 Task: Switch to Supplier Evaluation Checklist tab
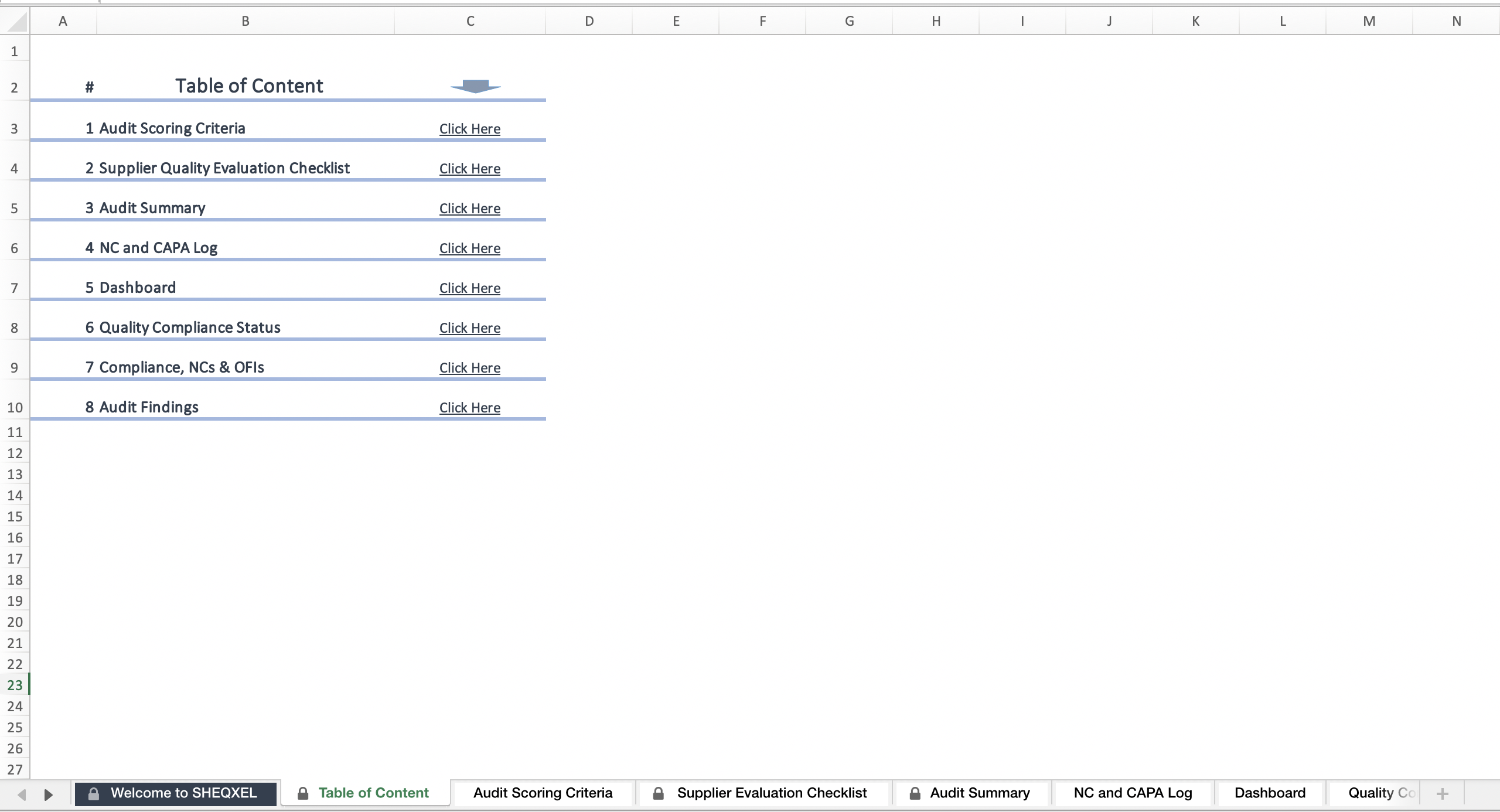coord(763,793)
